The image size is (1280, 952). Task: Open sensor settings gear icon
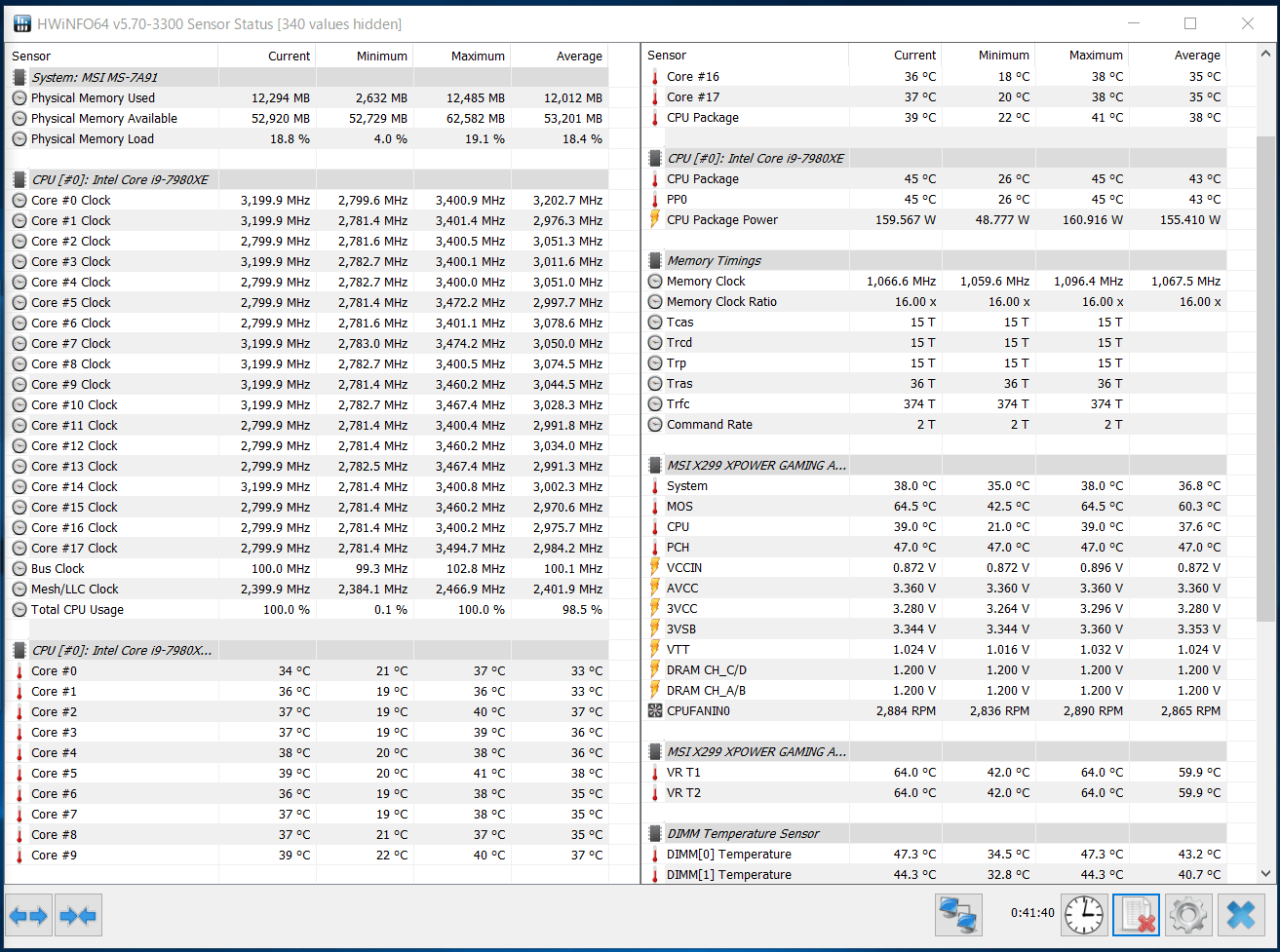(x=1187, y=915)
